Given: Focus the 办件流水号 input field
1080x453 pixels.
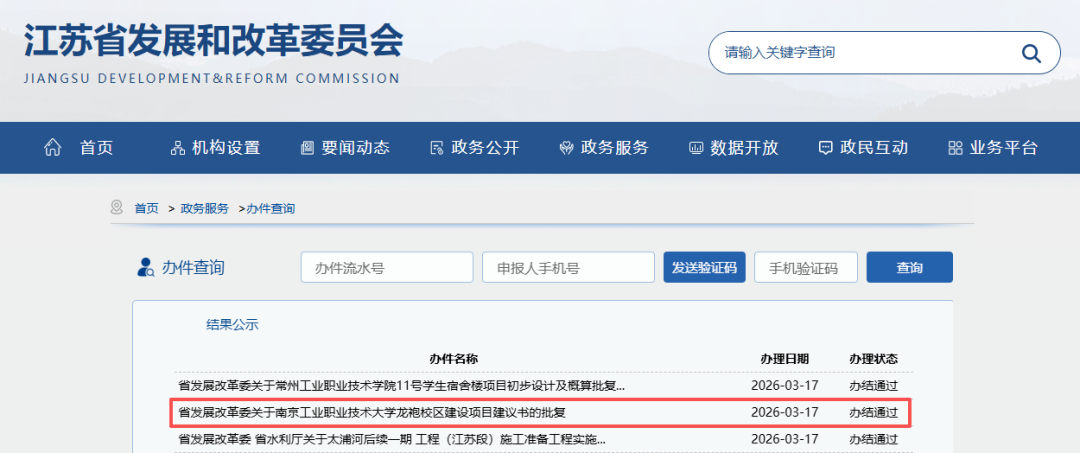Looking at the screenshot, I should (x=387, y=268).
